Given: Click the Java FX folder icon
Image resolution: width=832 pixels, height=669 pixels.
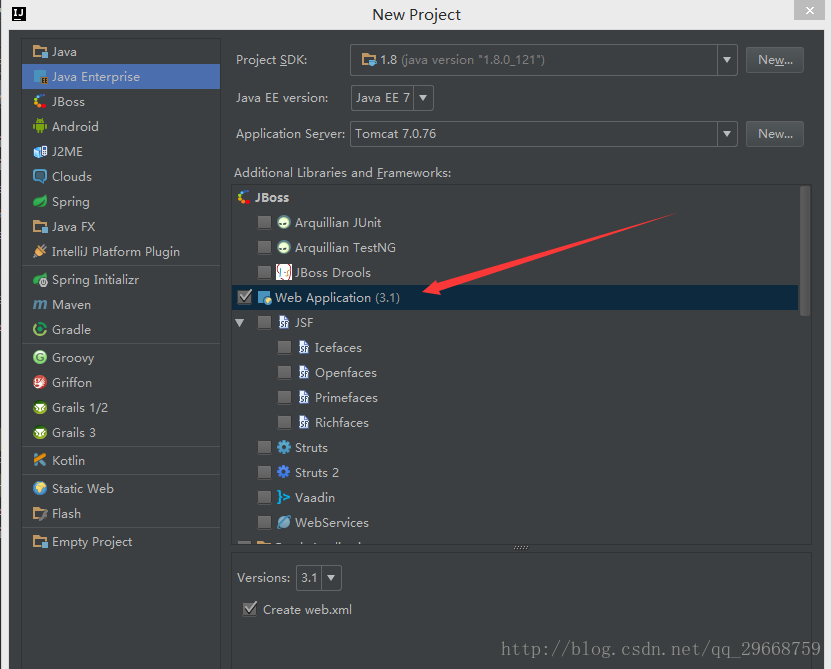Looking at the screenshot, I should 40,227.
